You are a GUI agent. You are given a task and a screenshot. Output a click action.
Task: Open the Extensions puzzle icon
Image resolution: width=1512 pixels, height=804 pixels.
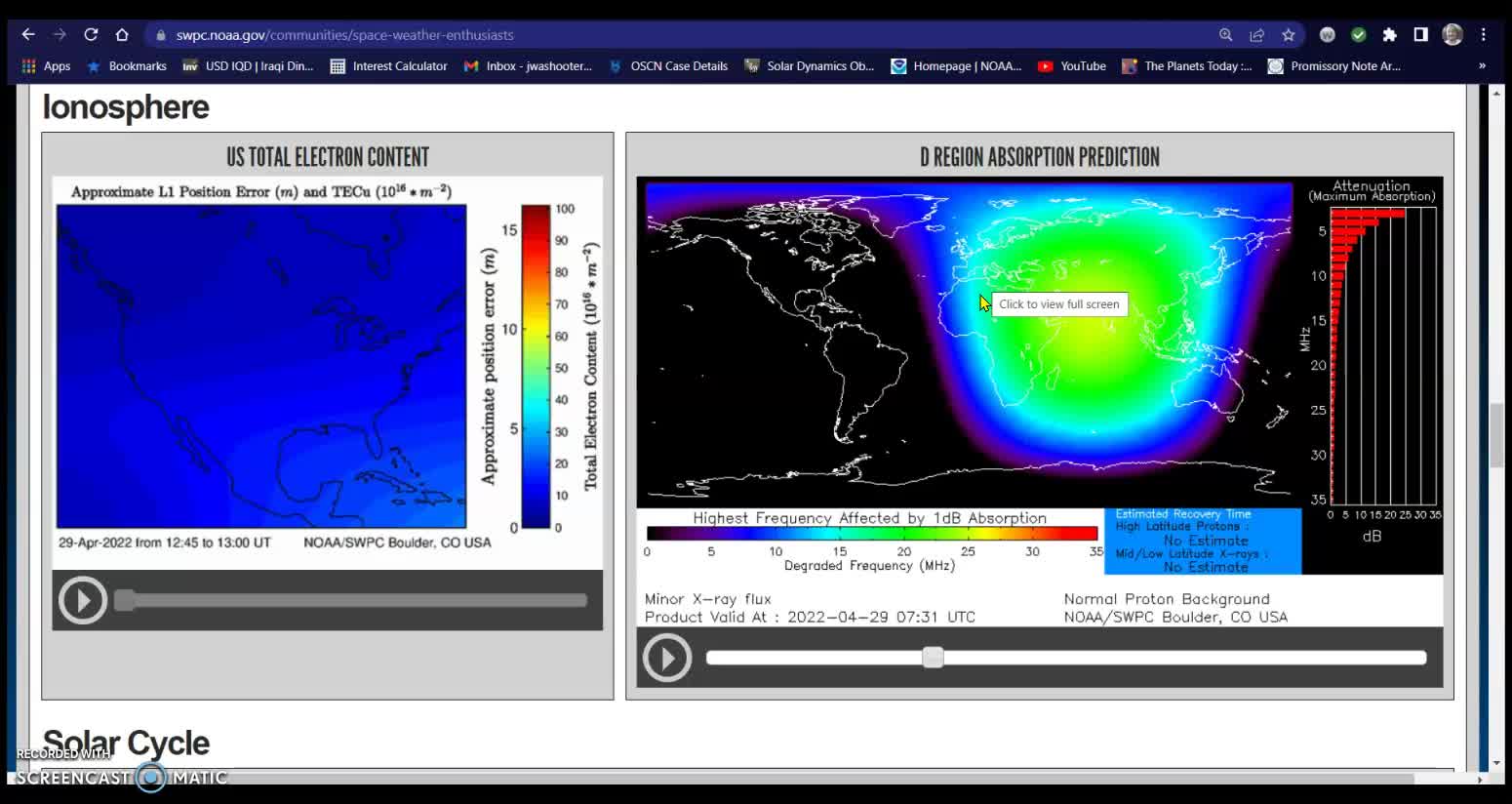point(1390,35)
